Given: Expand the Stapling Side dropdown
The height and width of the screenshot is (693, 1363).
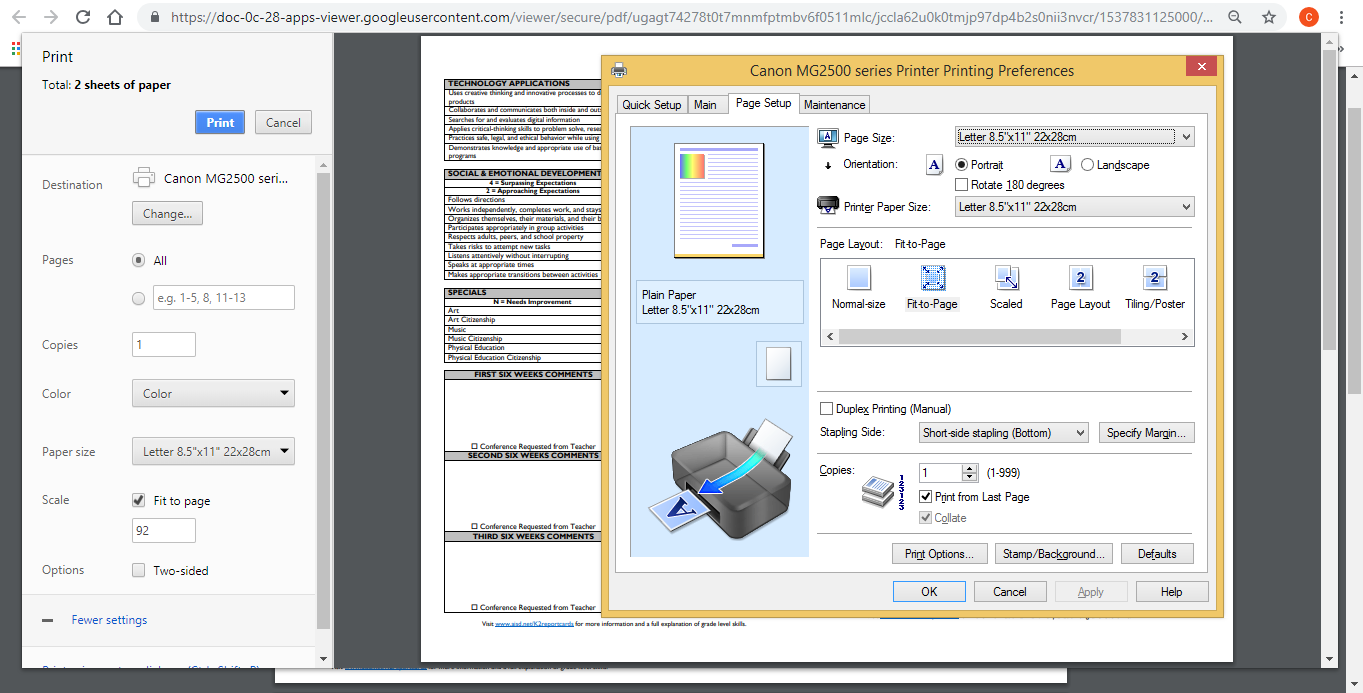Looking at the screenshot, I should click(1003, 433).
